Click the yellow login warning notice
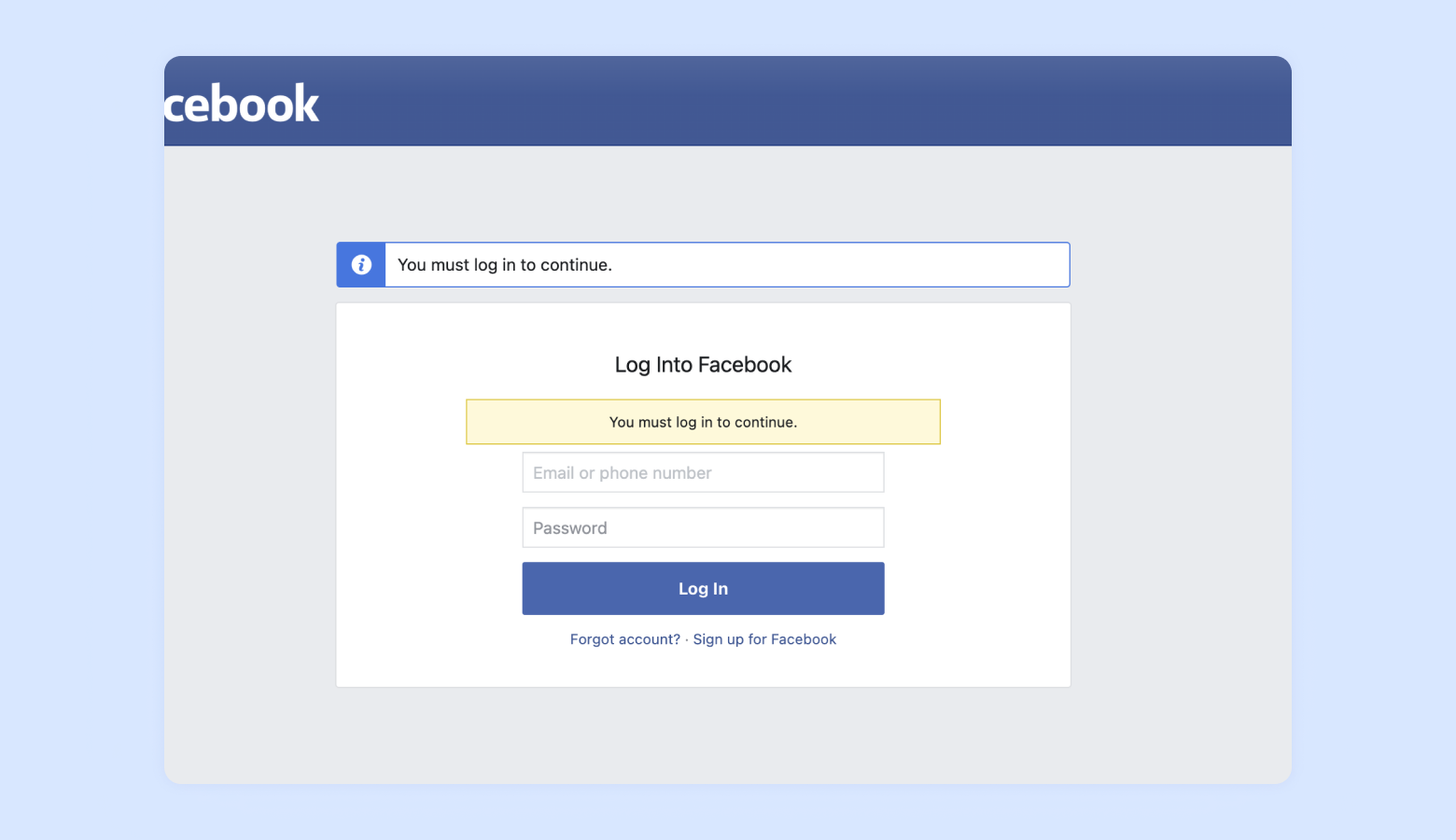 (703, 422)
